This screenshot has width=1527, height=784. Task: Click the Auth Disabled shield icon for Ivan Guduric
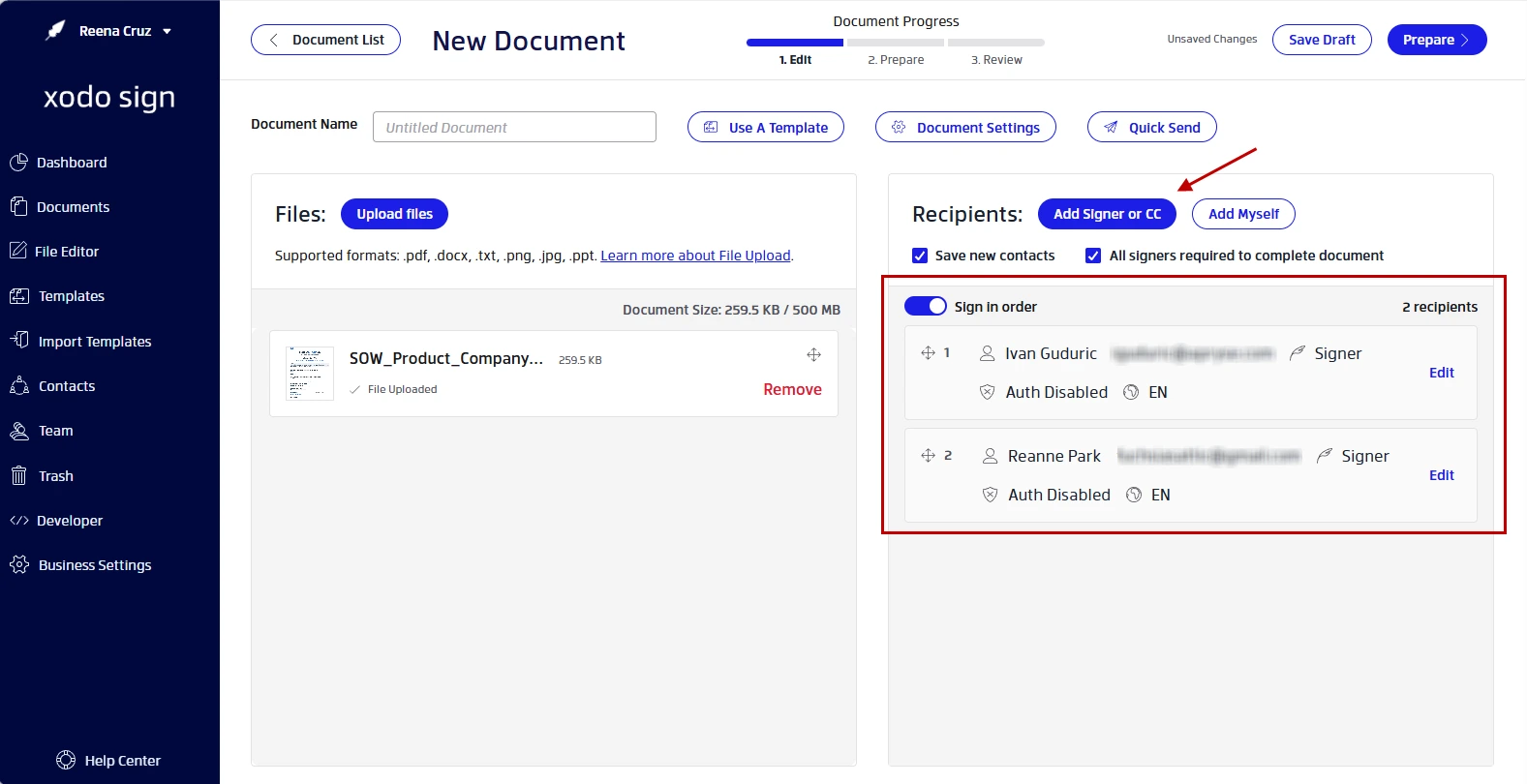987,392
